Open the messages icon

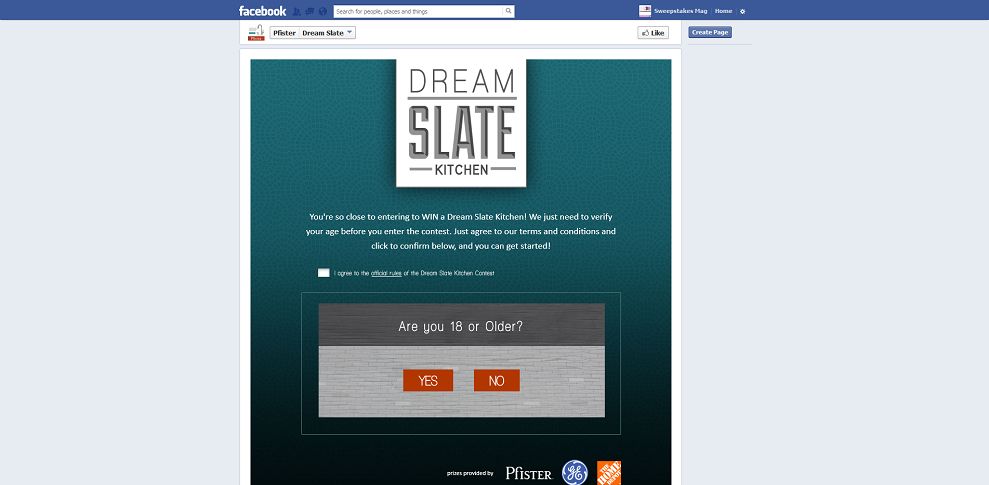[310, 11]
